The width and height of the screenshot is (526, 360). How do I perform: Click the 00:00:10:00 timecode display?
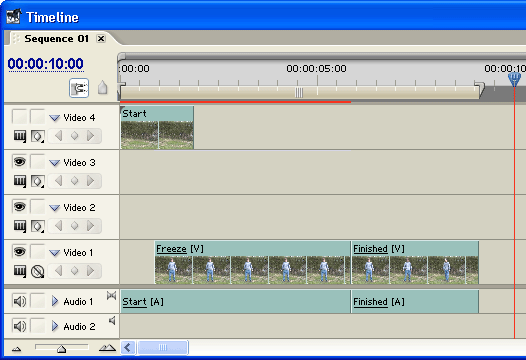(46, 64)
